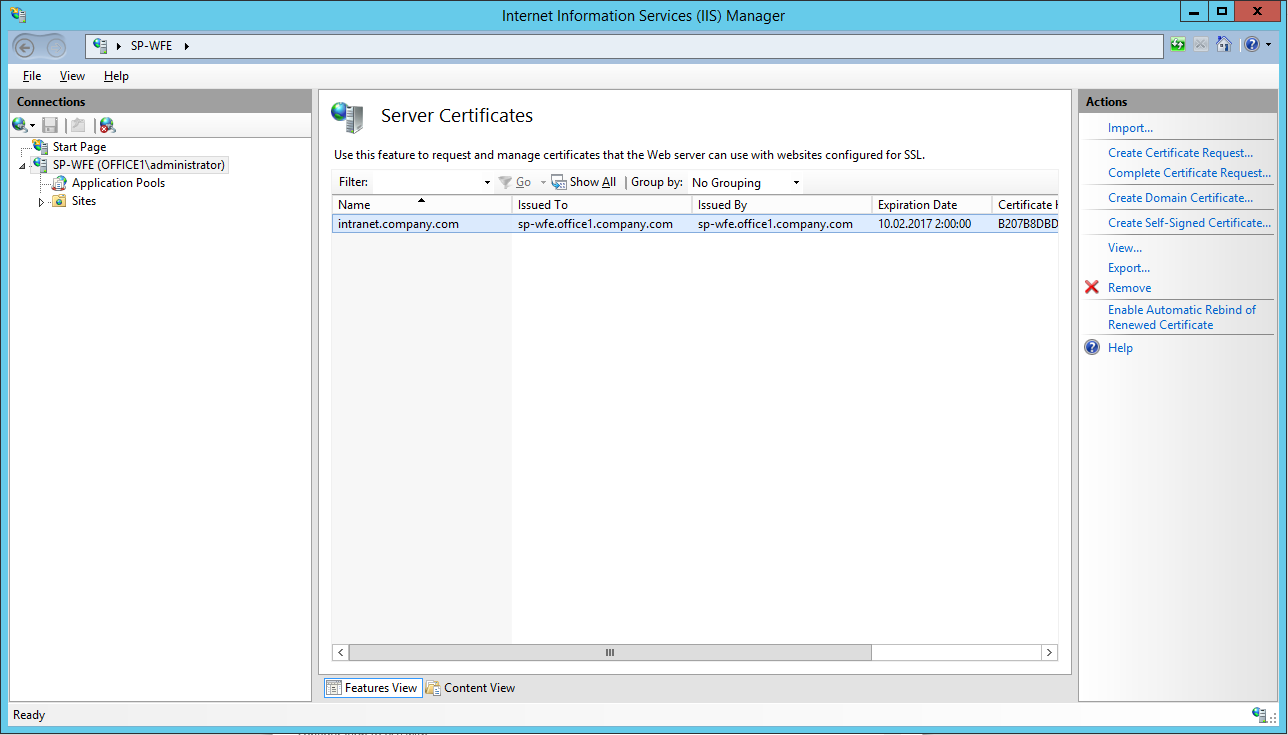Open the Help icon in address bar
The width and height of the screenshot is (1288, 735).
(x=1252, y=45)
